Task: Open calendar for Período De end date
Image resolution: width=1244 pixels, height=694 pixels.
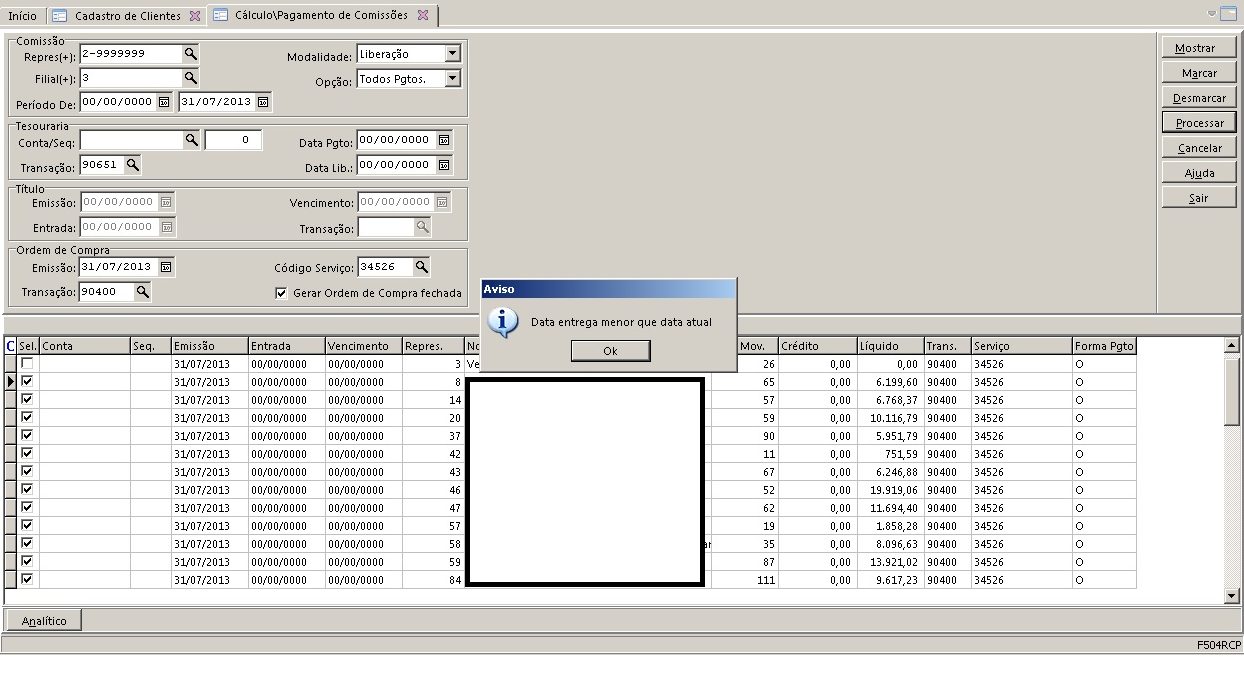Action: (263, 102)
